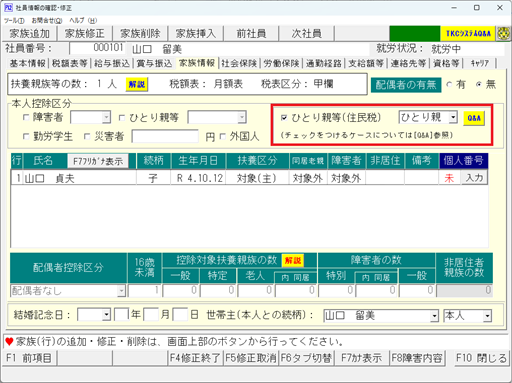The image size is (512, 383).
Task: Open the お問合せ menu
Action: 47,21
